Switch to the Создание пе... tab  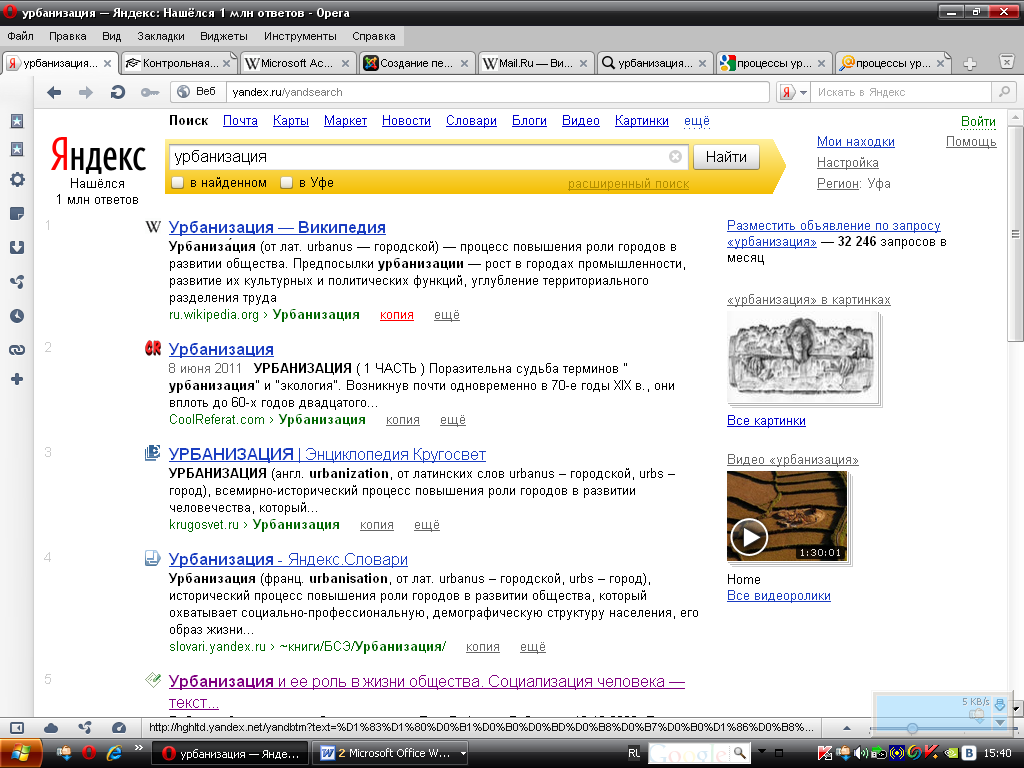click(x=416, y=63)
